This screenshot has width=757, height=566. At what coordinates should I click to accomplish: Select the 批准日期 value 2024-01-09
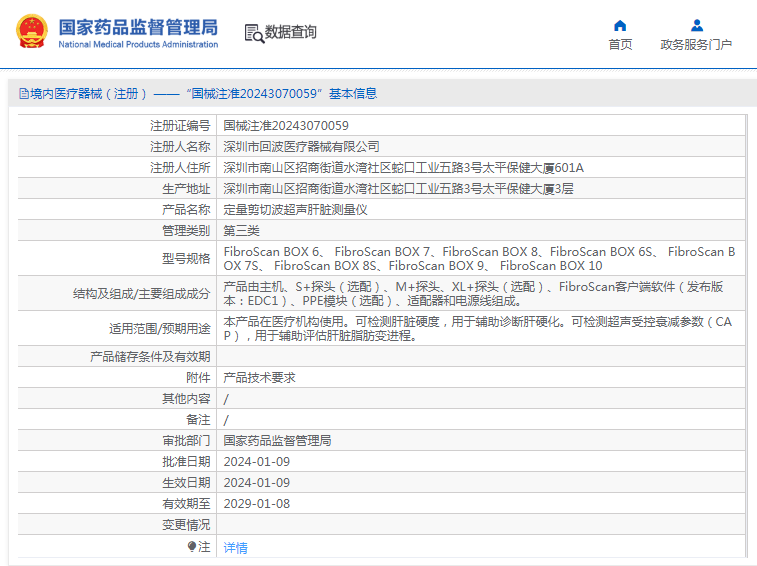[x=257, y=462]
